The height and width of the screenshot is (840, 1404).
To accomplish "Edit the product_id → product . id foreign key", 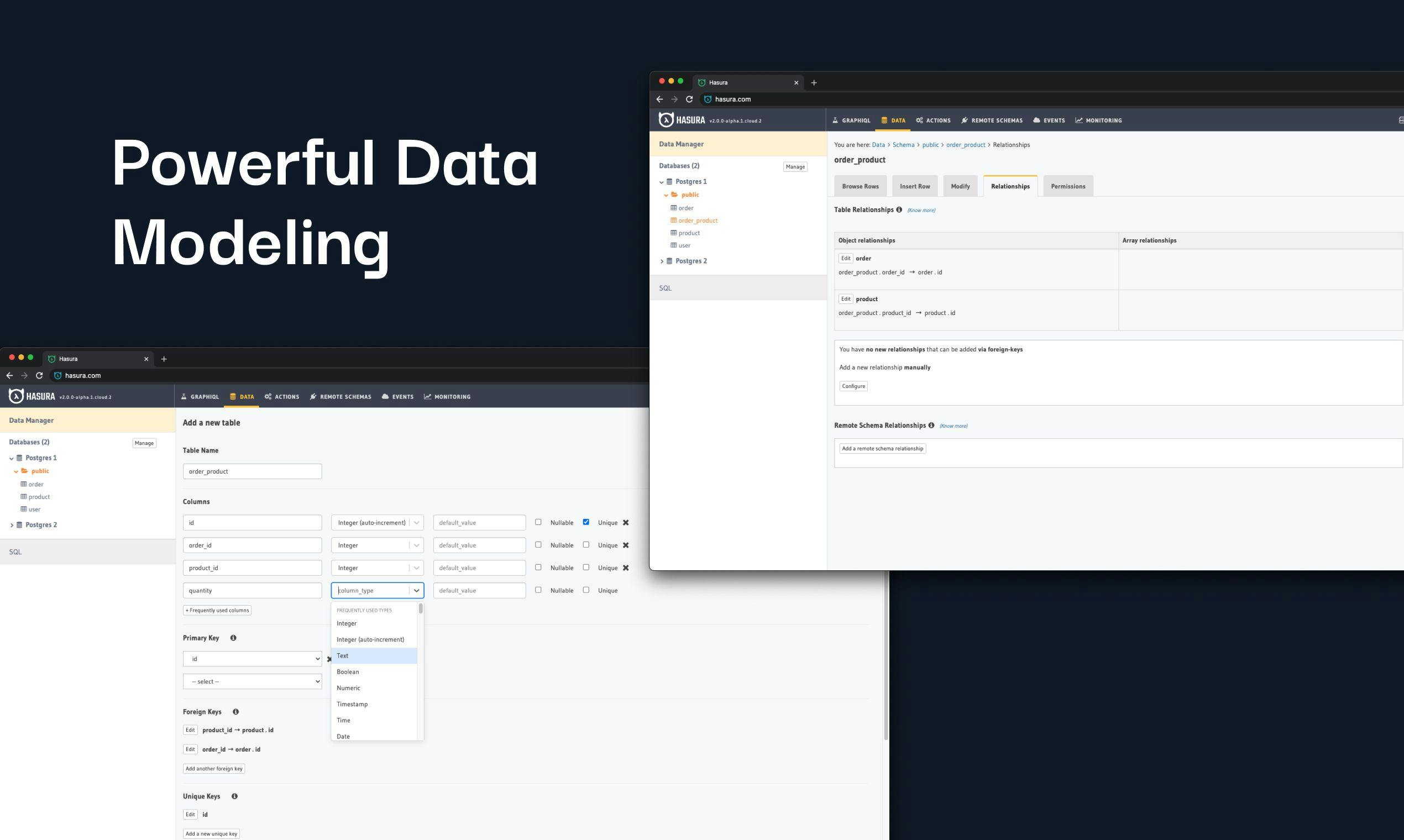I will (x=190, y=730).
